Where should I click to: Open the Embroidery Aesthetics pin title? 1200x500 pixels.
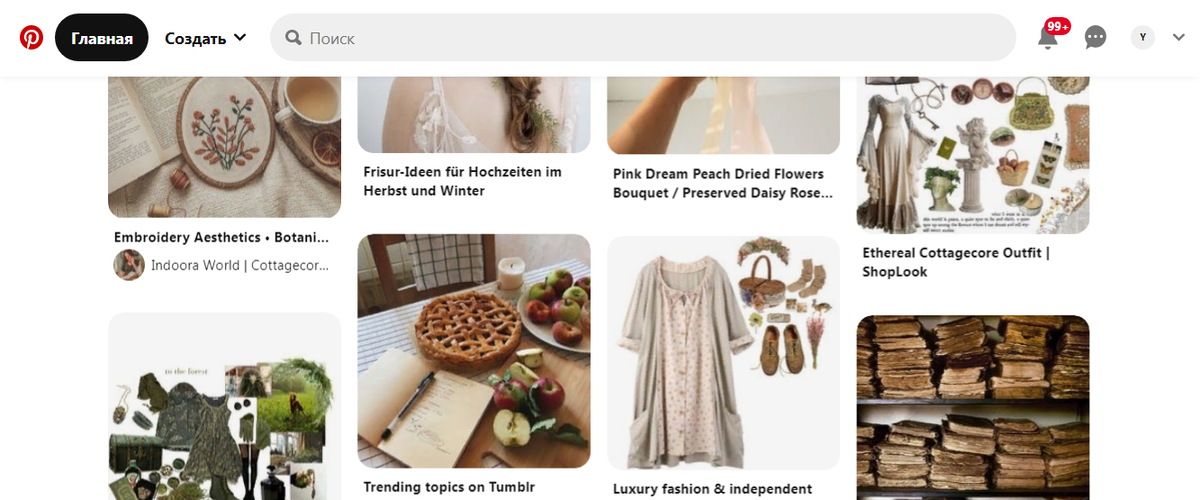221,238
